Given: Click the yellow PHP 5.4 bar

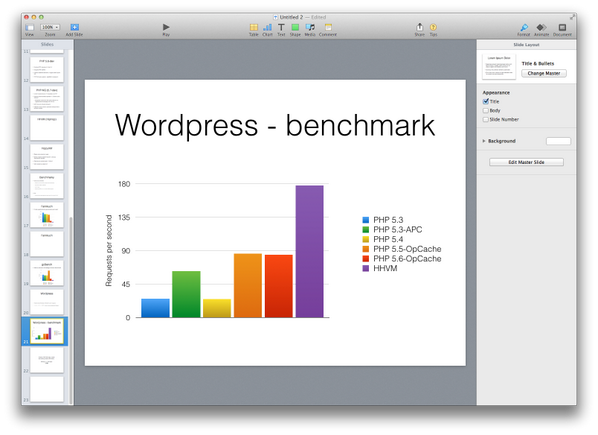Looking at the screenshot, I should [x=217, y=308].
